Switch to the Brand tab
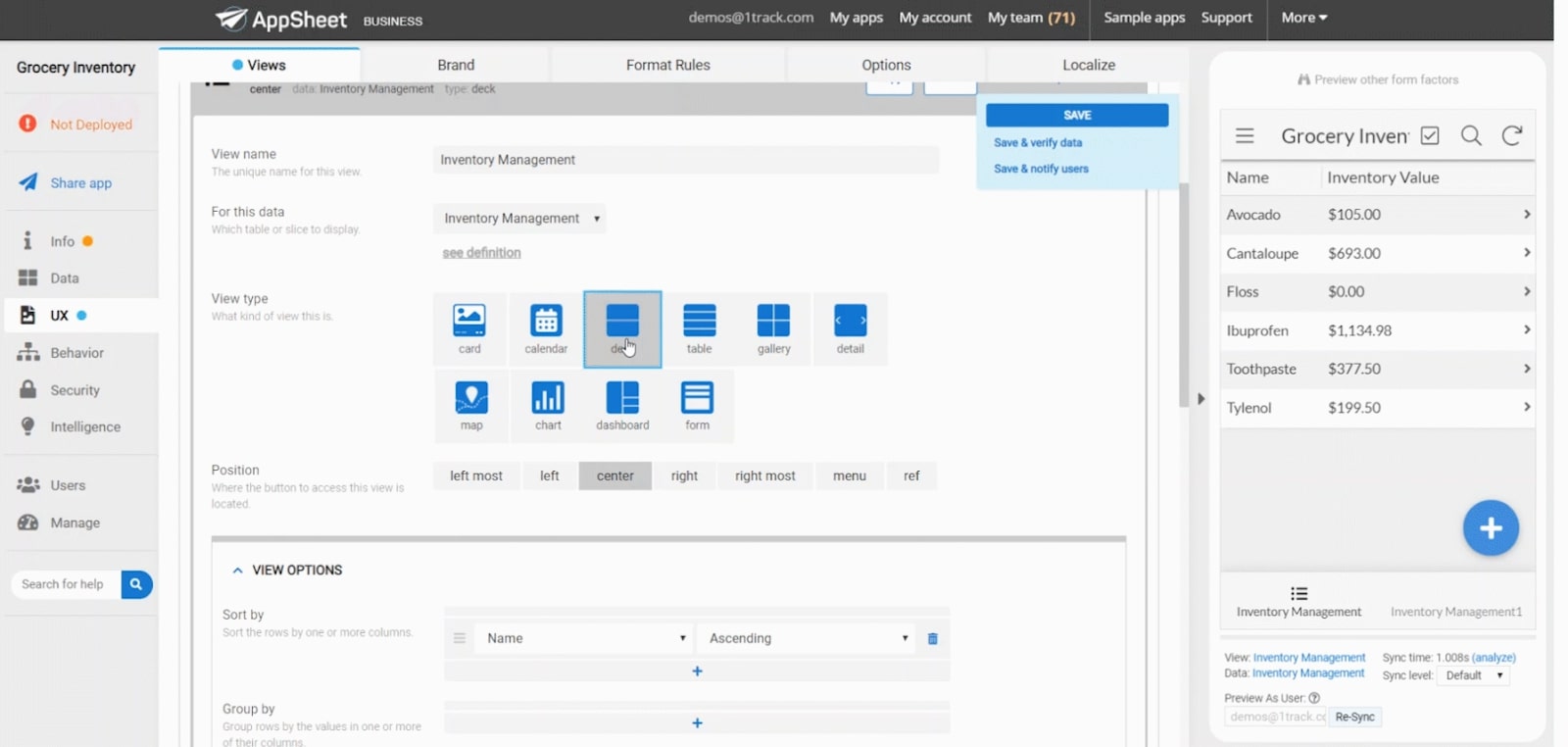 [456, 65]
